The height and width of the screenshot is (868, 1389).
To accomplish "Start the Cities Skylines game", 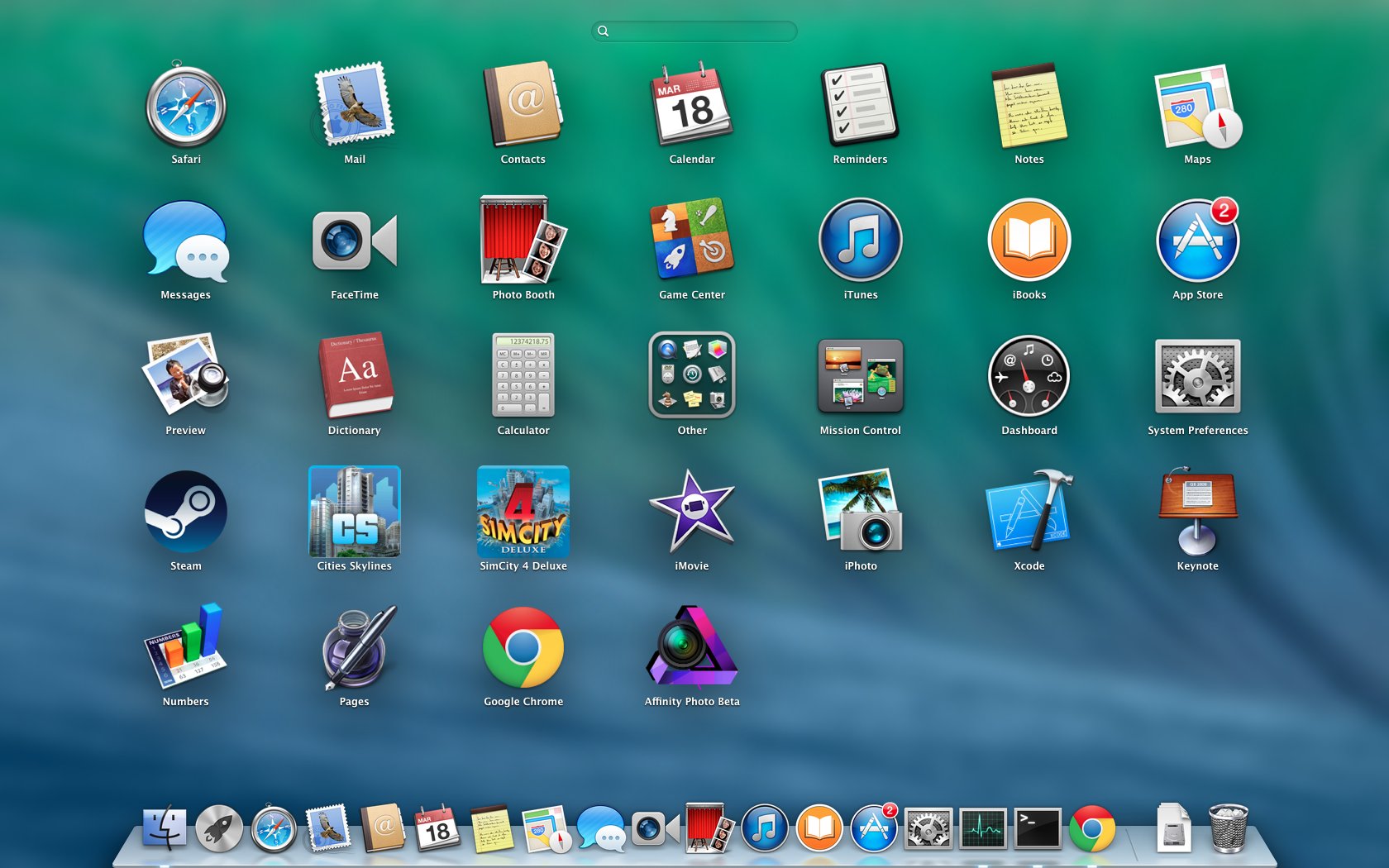I will click(x=355, y=511).
